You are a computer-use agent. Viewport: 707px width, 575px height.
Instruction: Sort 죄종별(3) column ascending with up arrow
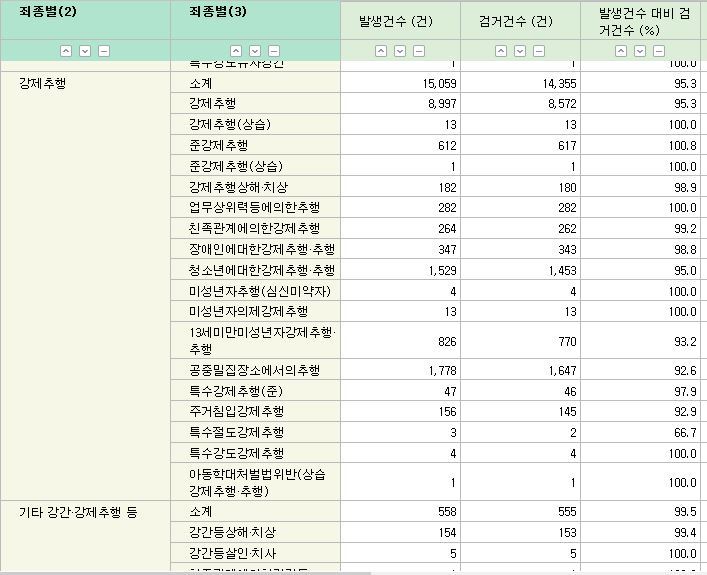point(236,51)
